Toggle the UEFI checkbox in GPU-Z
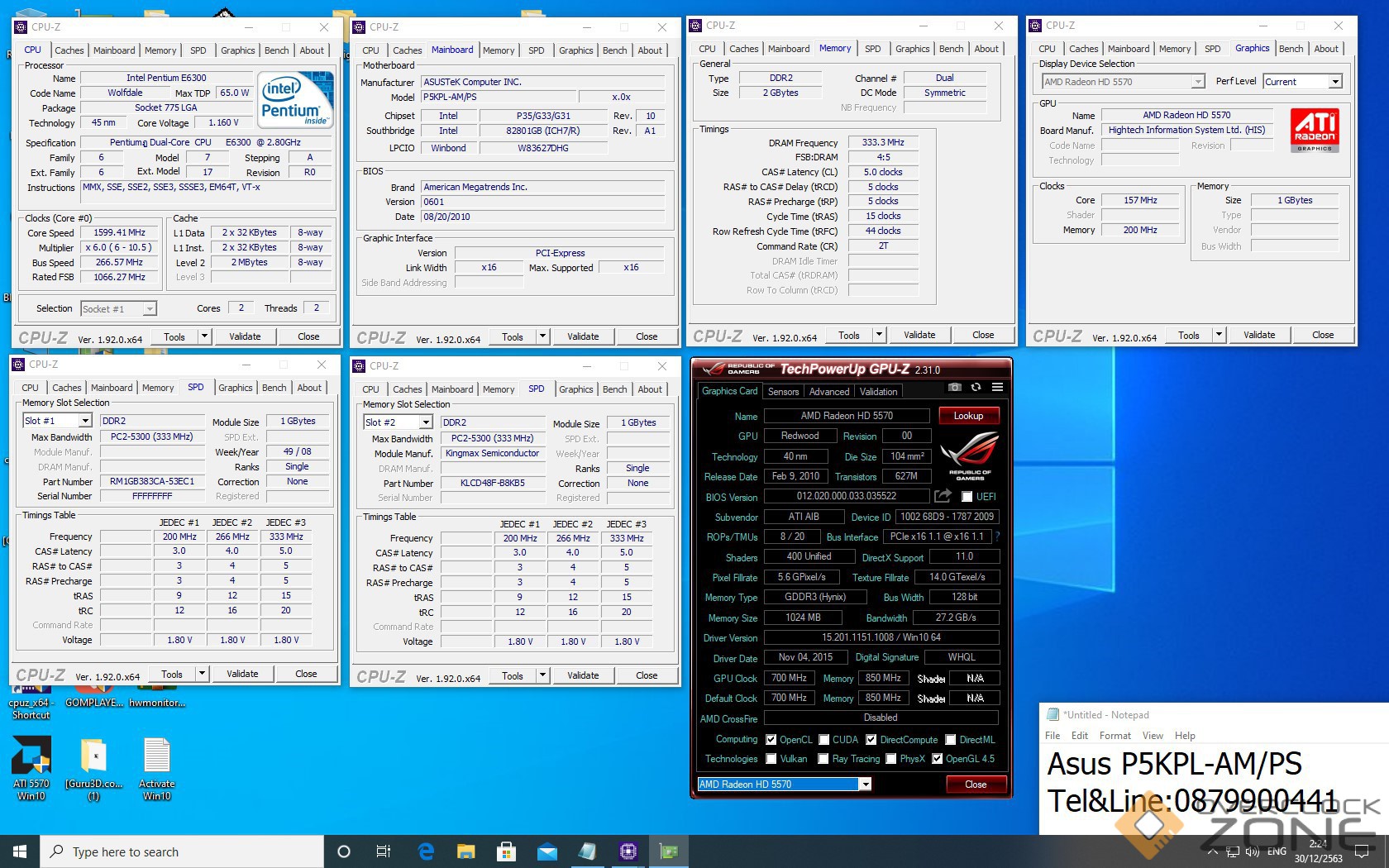Image resolution: width=1389 pixels, height=868 pixels. click(x=967, y=496)
